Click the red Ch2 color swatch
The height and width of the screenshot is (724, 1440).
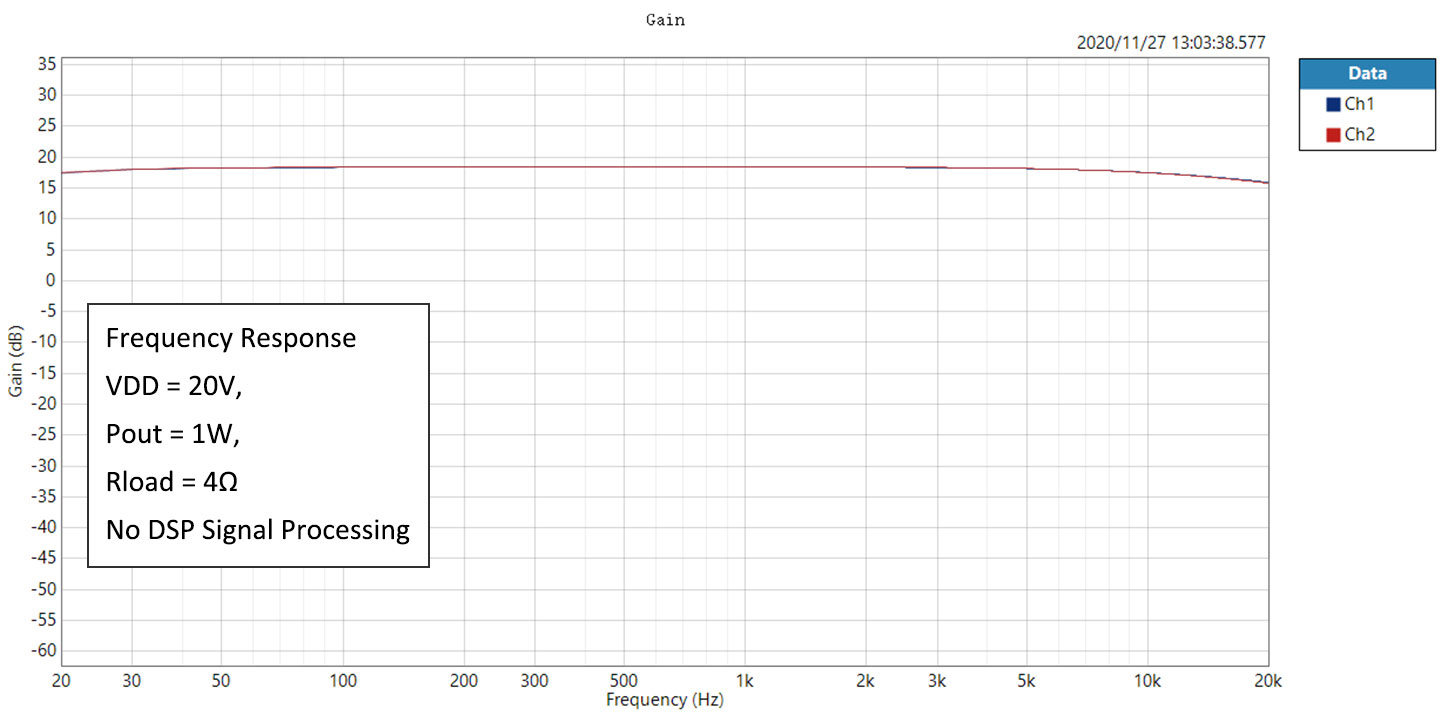pos(1333,135)
